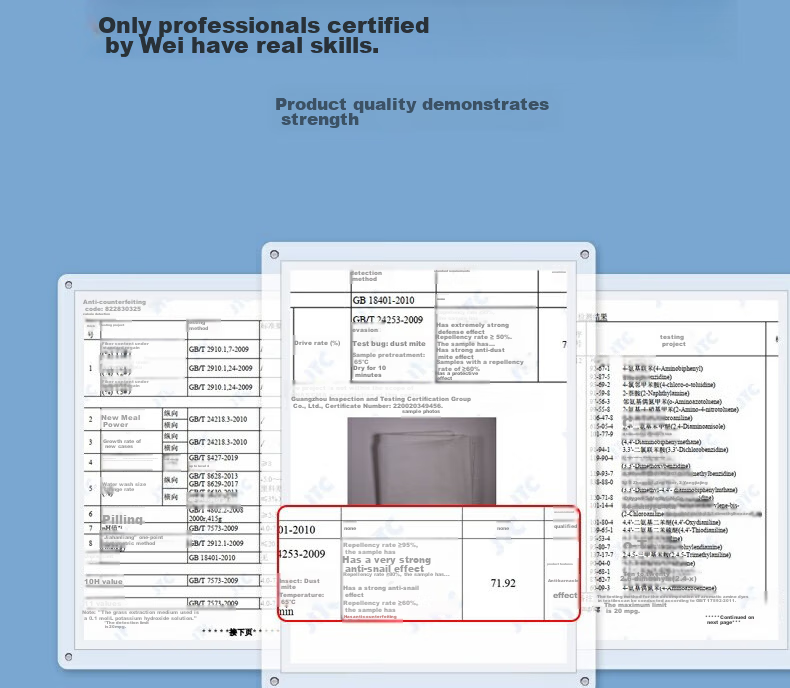This screenshot has height=688, width=790.
Task: Click the 'Drive rate (%)' label
Action: click(x=317, y=343)
